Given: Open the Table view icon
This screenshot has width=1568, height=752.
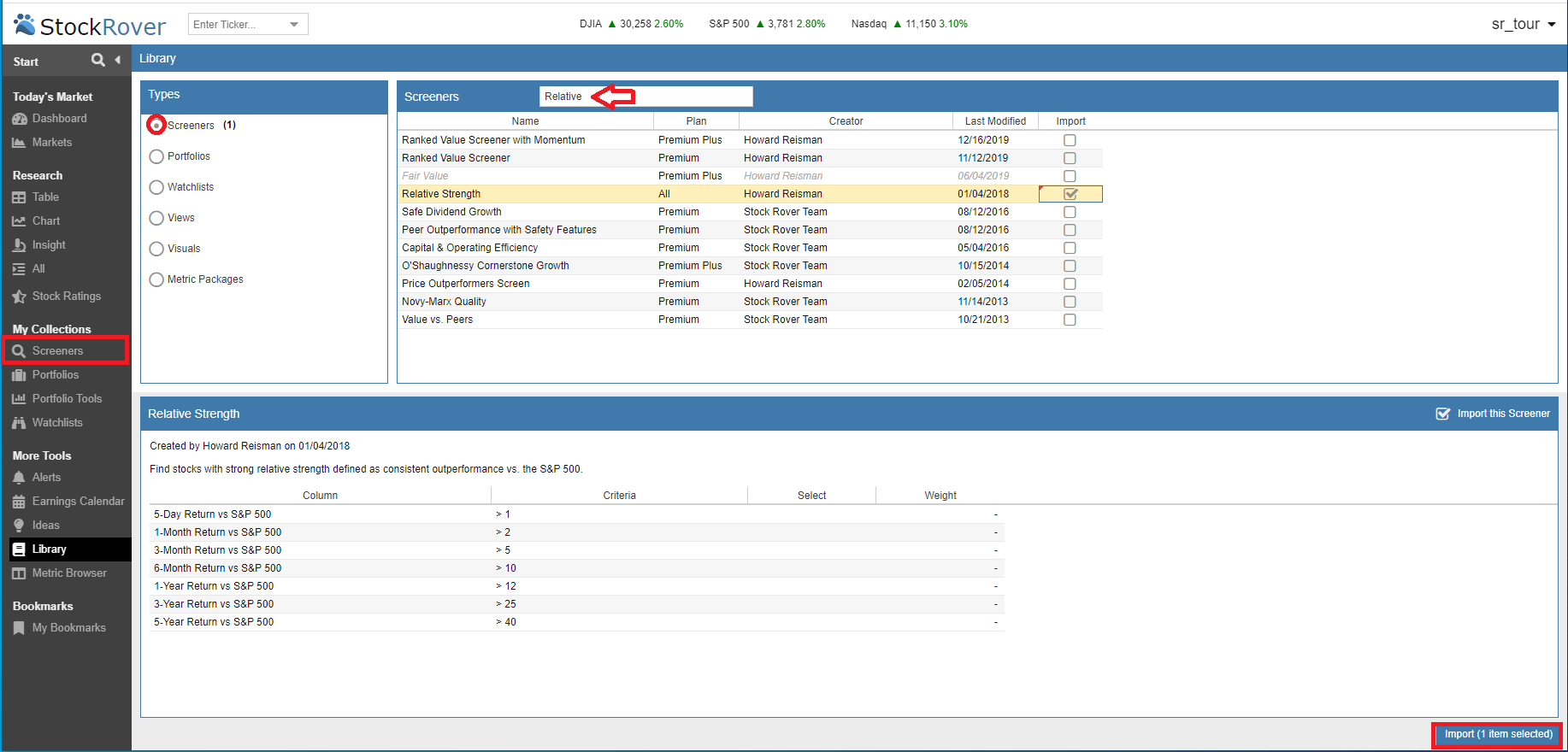Looking at the screenshot, I should pos(19,197).
